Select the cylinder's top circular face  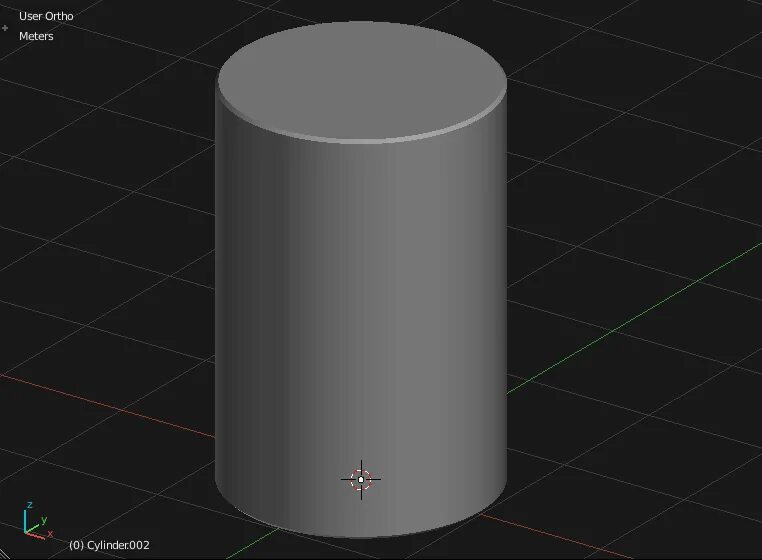point(362,80)
